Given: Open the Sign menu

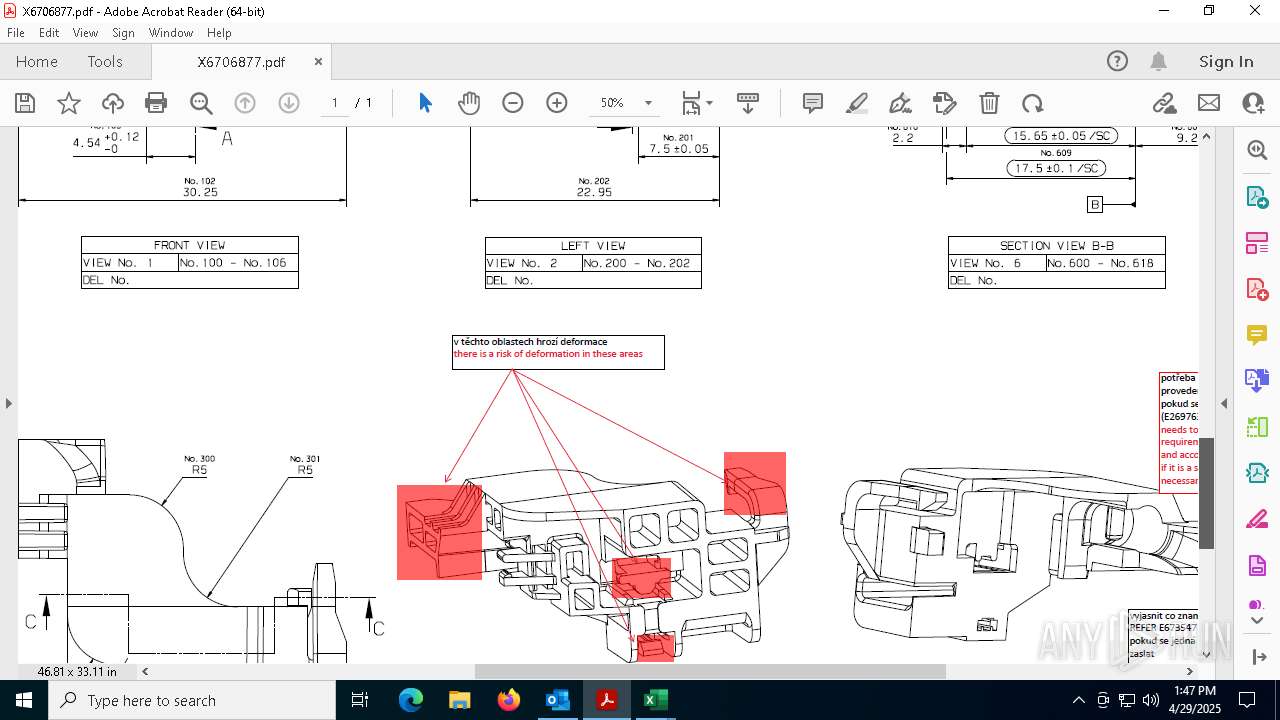Looking at the screenshot, I should pos(123,33).
